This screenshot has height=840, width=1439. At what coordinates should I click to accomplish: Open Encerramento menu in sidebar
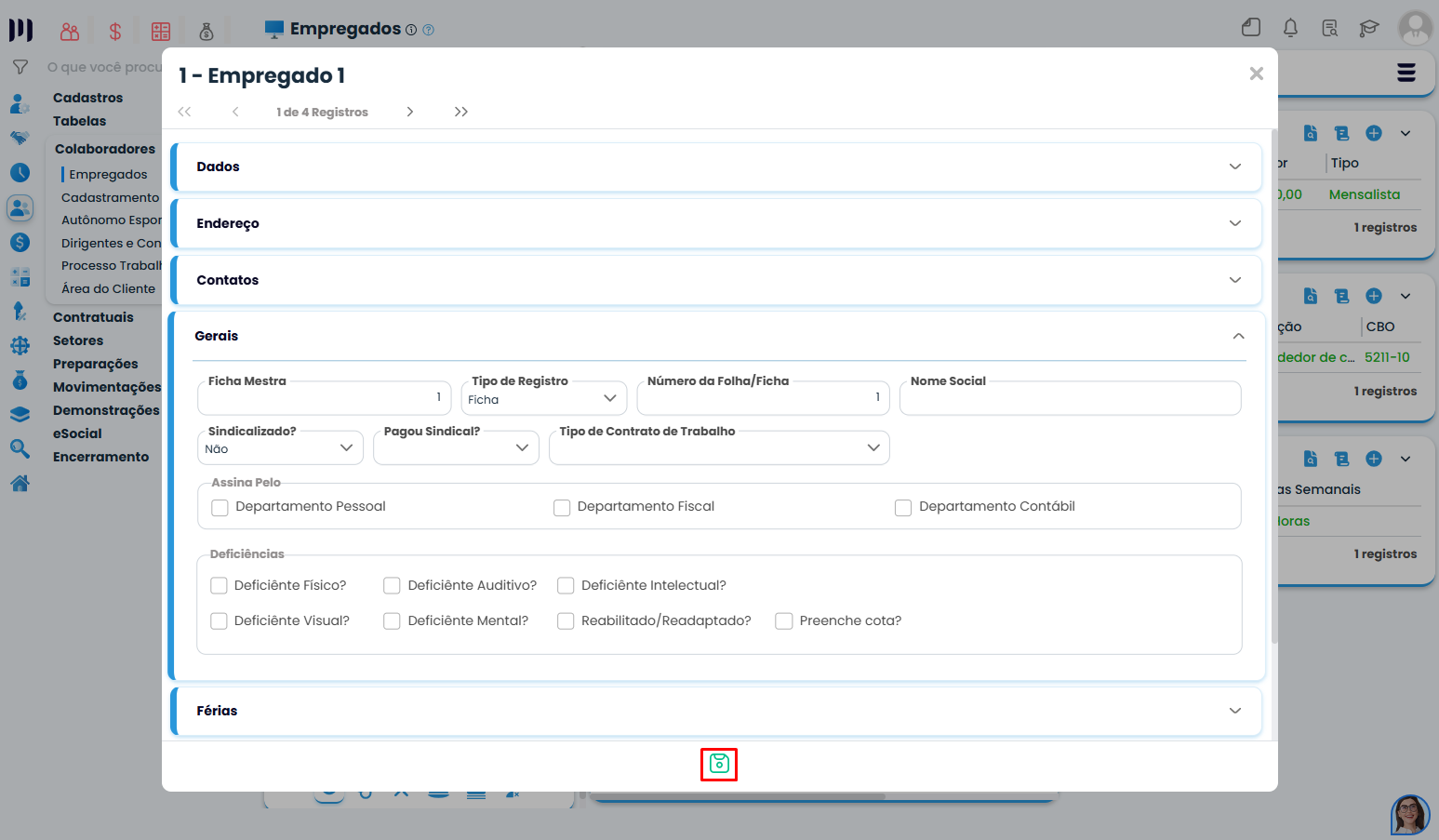coord(100,457)
